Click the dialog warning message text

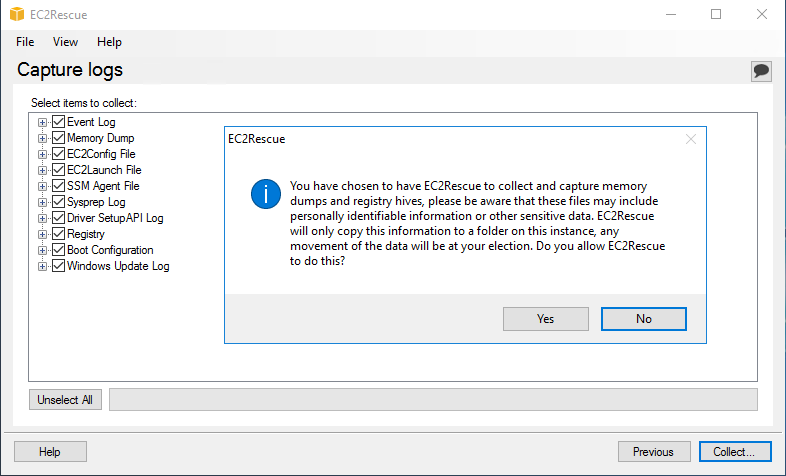tap(477, 223)
